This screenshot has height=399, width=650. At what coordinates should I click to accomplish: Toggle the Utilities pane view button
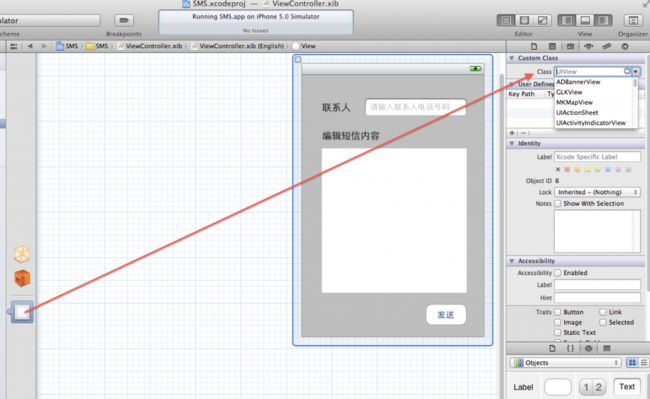(x=603, y=20)
